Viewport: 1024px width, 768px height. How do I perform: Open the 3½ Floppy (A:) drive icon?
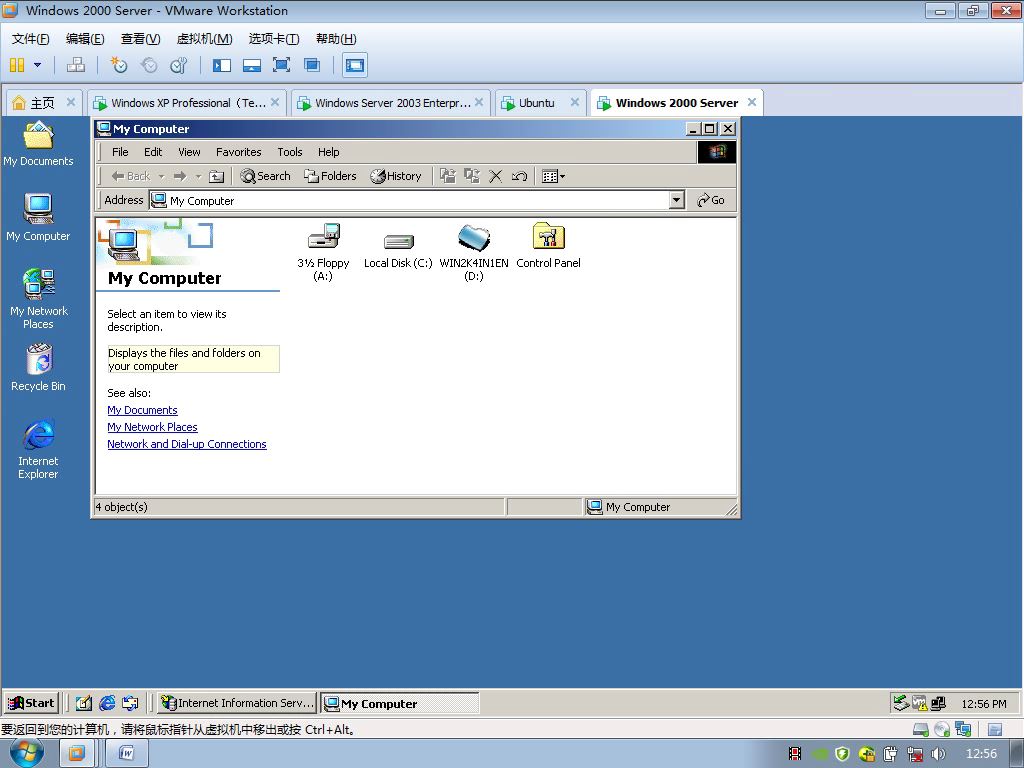323,238
